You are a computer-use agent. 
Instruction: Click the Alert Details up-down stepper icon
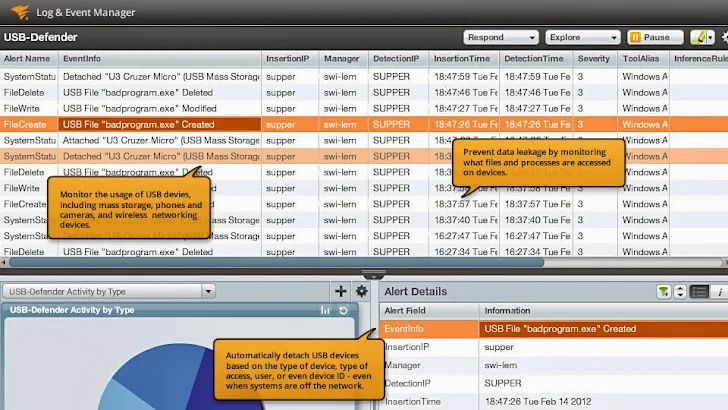(x=680, y=292)
